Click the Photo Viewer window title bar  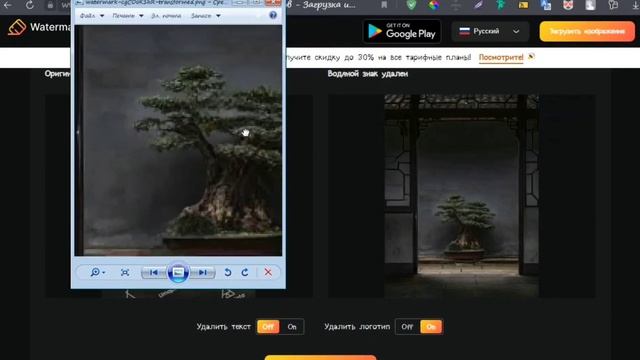155,3
